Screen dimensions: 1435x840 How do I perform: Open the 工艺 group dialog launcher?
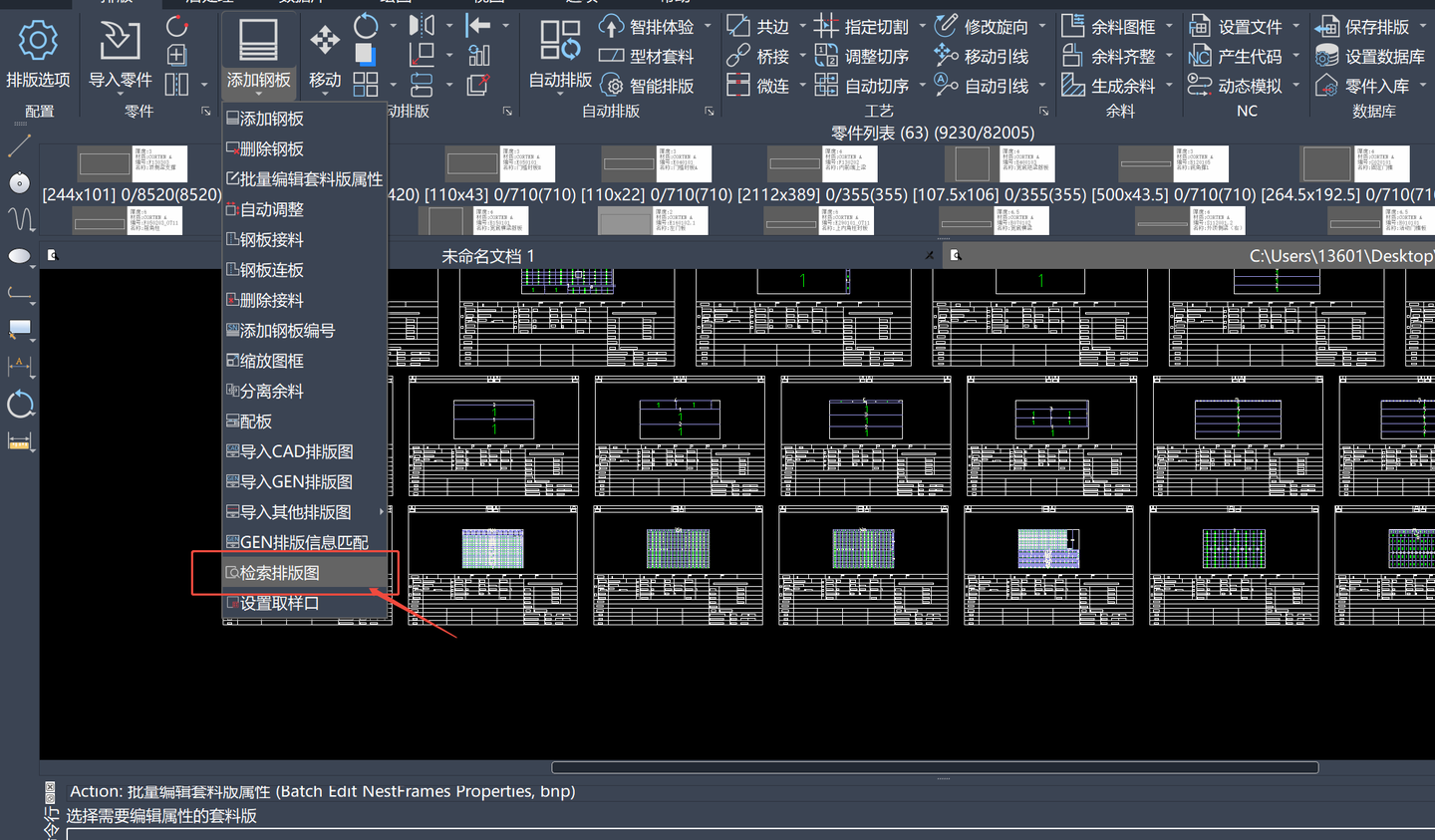(1043, 111)
